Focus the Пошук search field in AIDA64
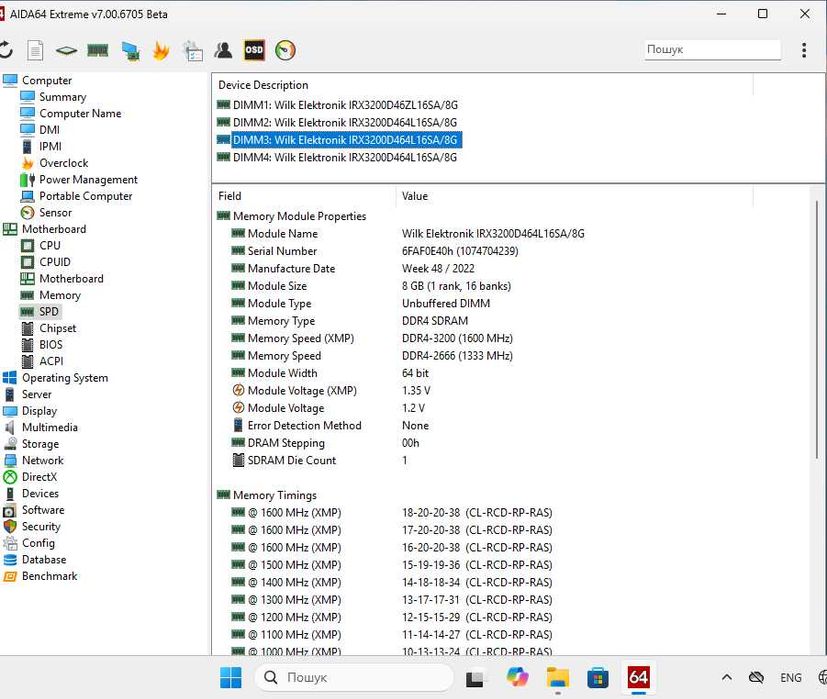The width and height of the screenshot is (827, 699). tap(712, 50)
